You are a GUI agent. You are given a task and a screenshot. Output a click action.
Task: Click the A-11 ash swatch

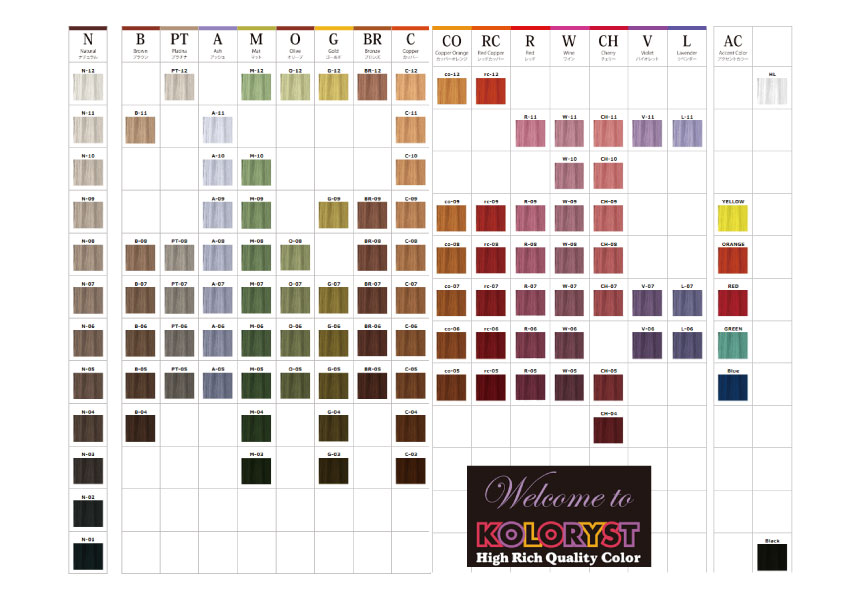click(x=218, y=131)
